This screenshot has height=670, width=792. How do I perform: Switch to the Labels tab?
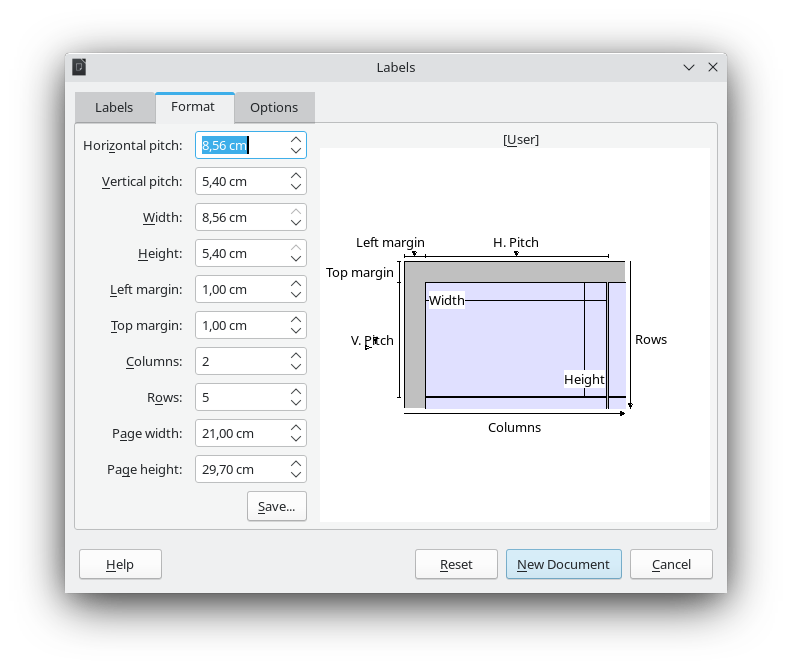pyautogui.click(x=114, y=108)
